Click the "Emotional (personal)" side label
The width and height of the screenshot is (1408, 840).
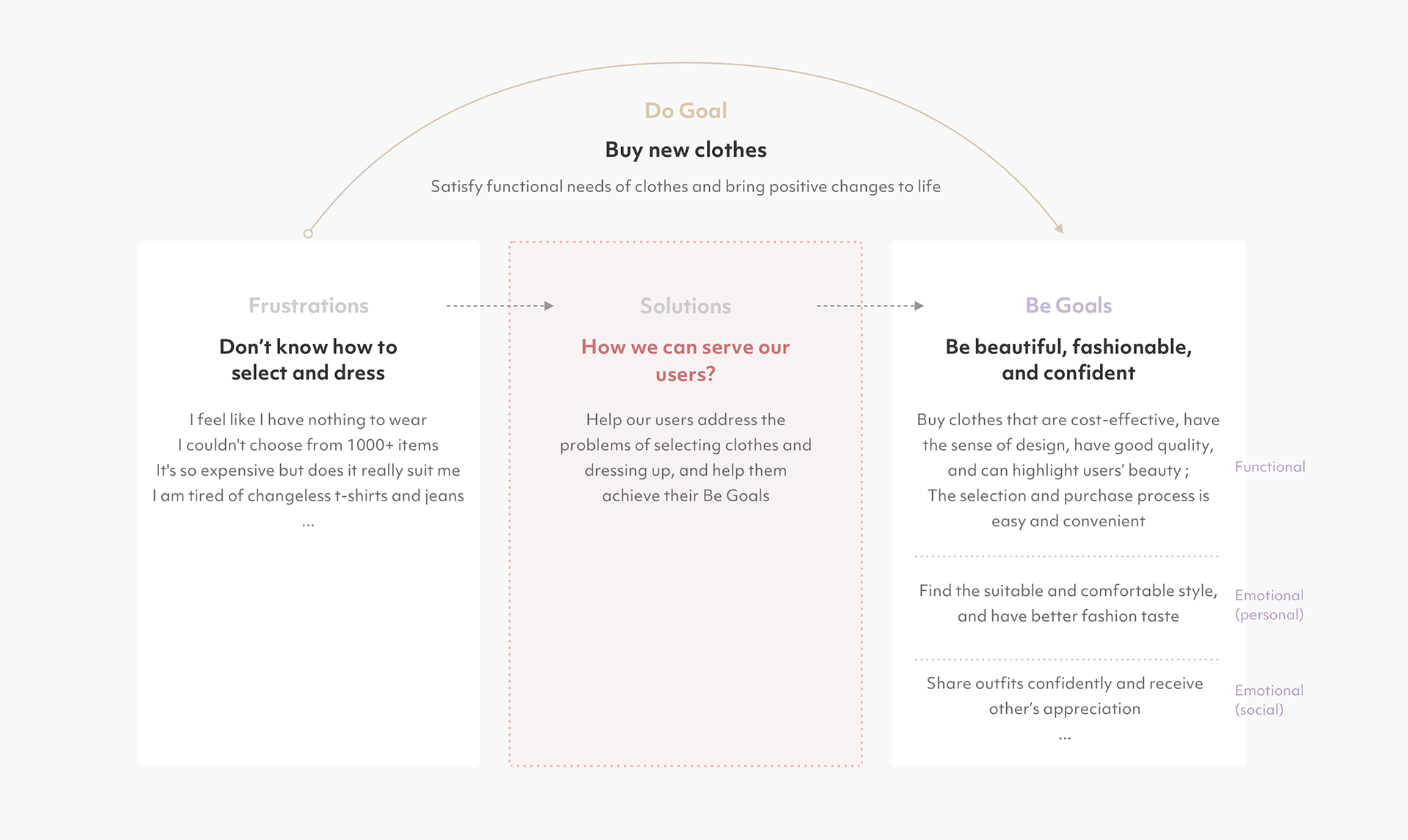tap(1269, 605)
